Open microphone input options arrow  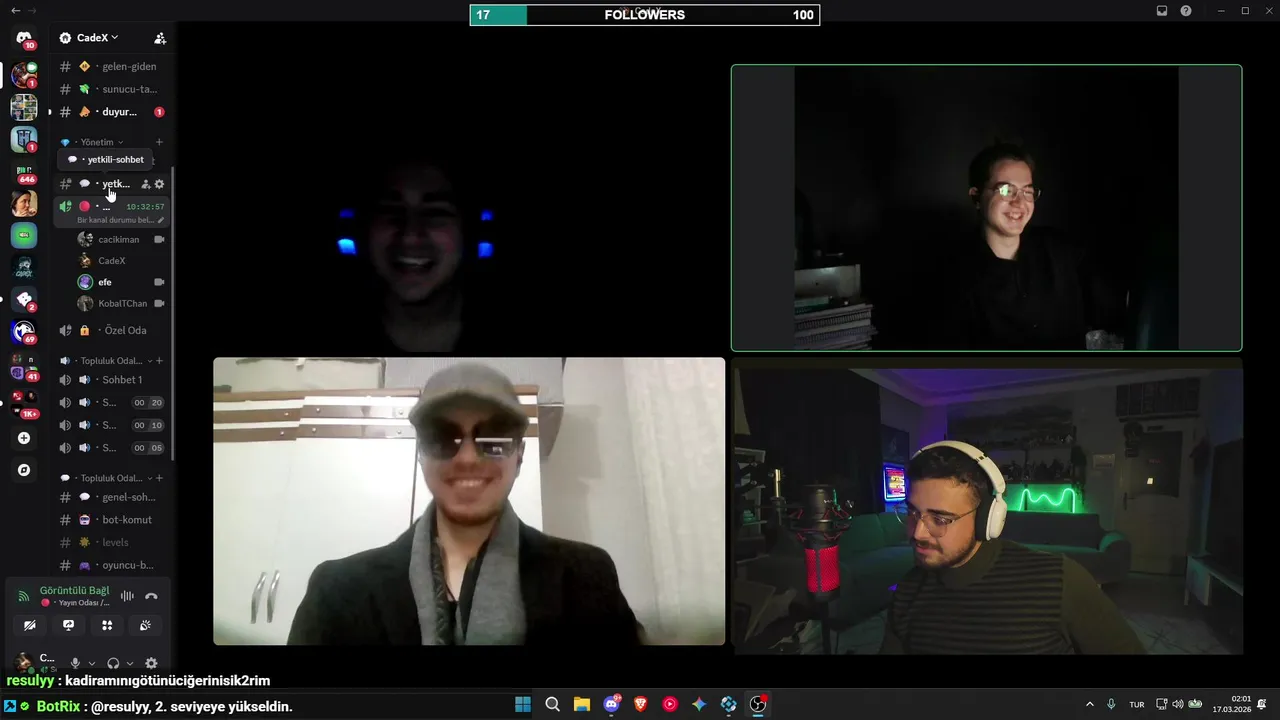point(92,663)
